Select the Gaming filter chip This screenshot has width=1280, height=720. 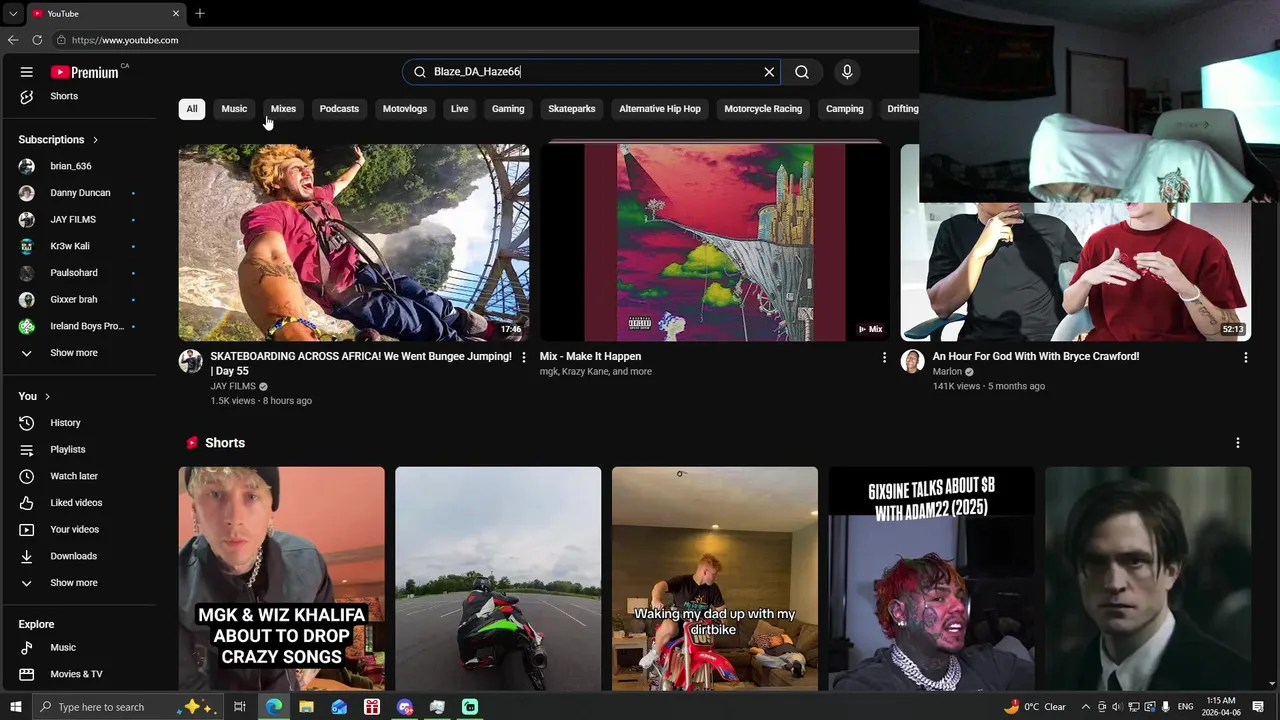(x=508, y=109)
